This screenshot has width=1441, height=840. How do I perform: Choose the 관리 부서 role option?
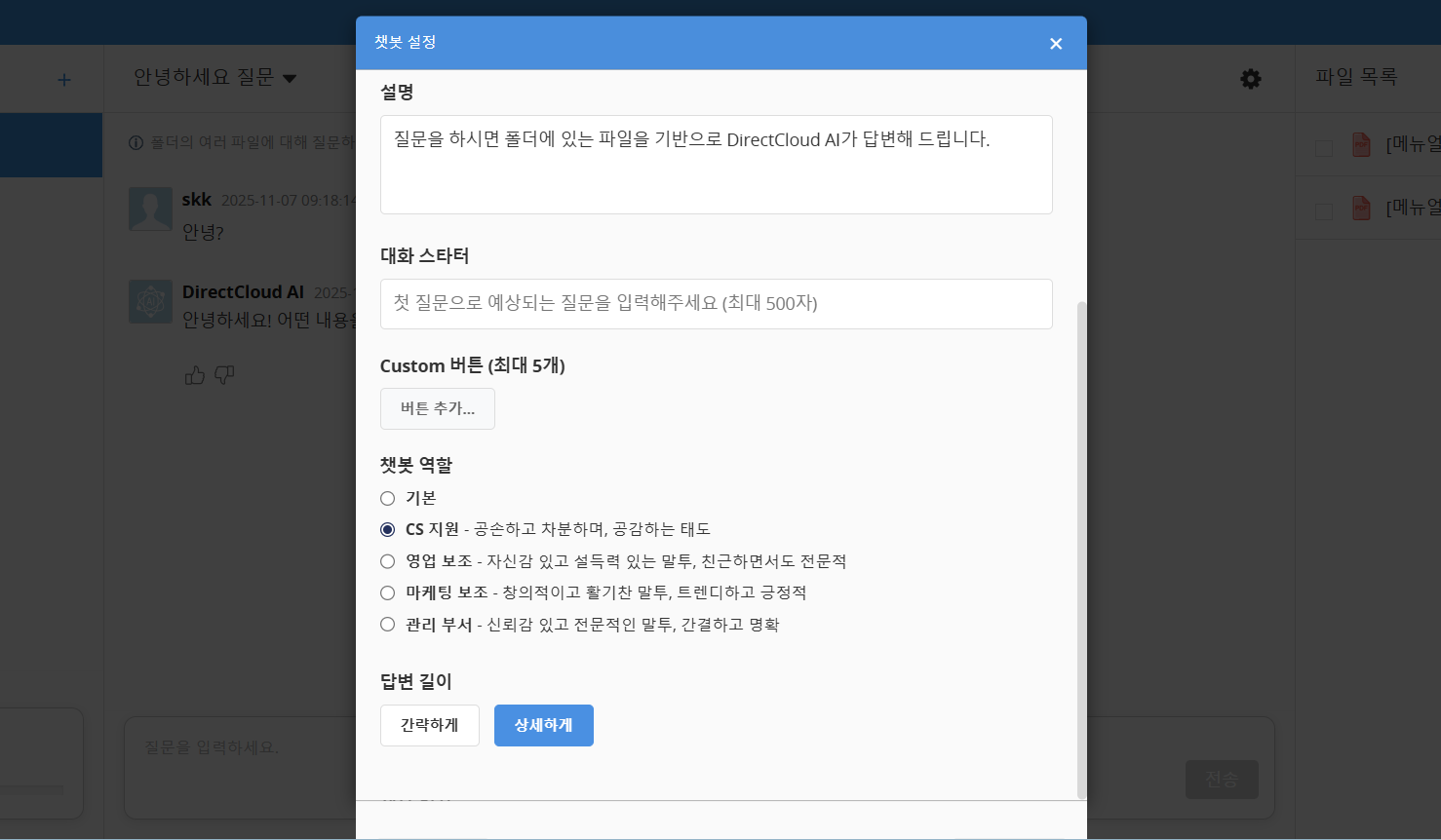click(x=388, y=625)
